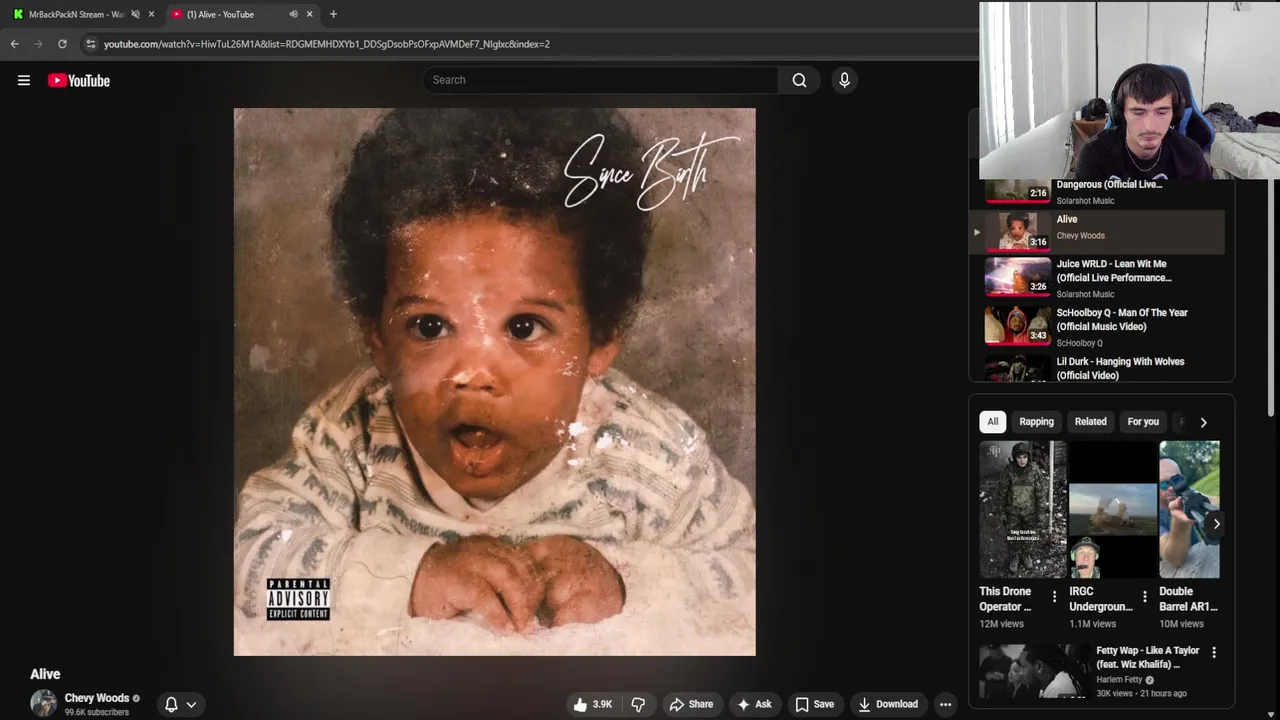The image size is (1280, 720).
Task: Click the Alive video title text
Action: point(45,674)
